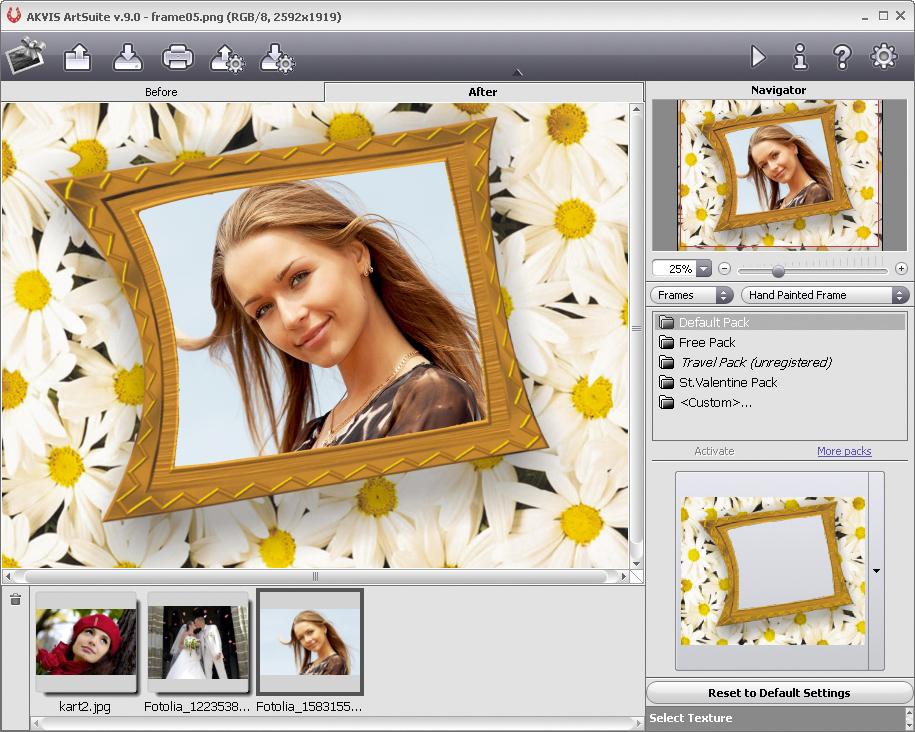
Task: Click Reset to Default Settings button
Action: tap(779, 693)
